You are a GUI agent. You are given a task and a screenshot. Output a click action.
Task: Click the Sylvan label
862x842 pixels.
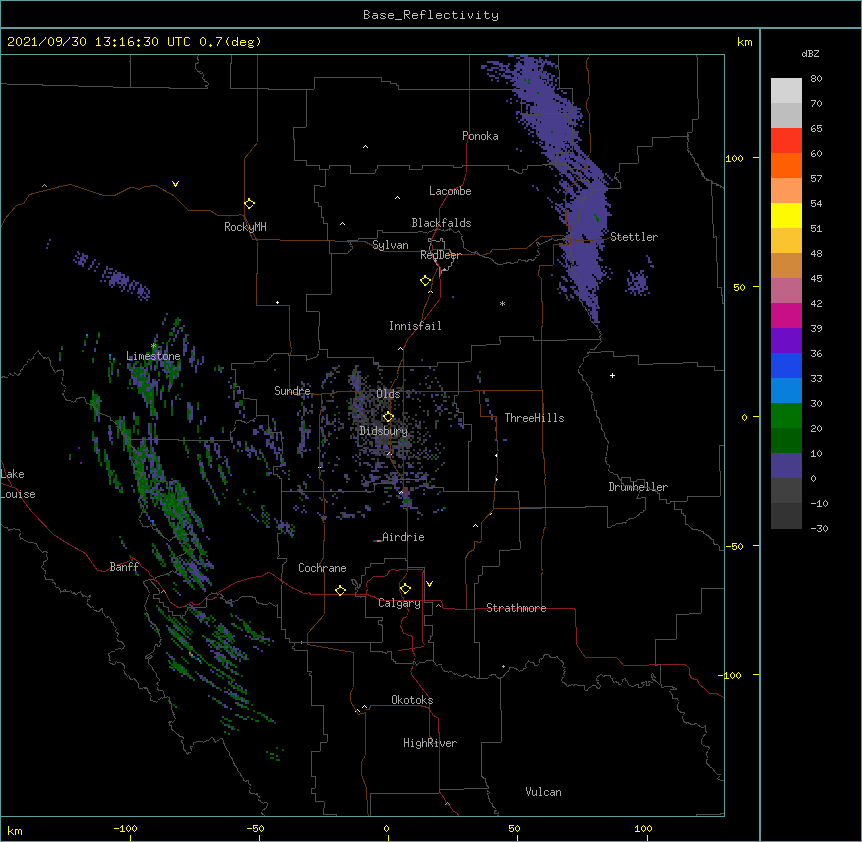click(x=390, y=245)
